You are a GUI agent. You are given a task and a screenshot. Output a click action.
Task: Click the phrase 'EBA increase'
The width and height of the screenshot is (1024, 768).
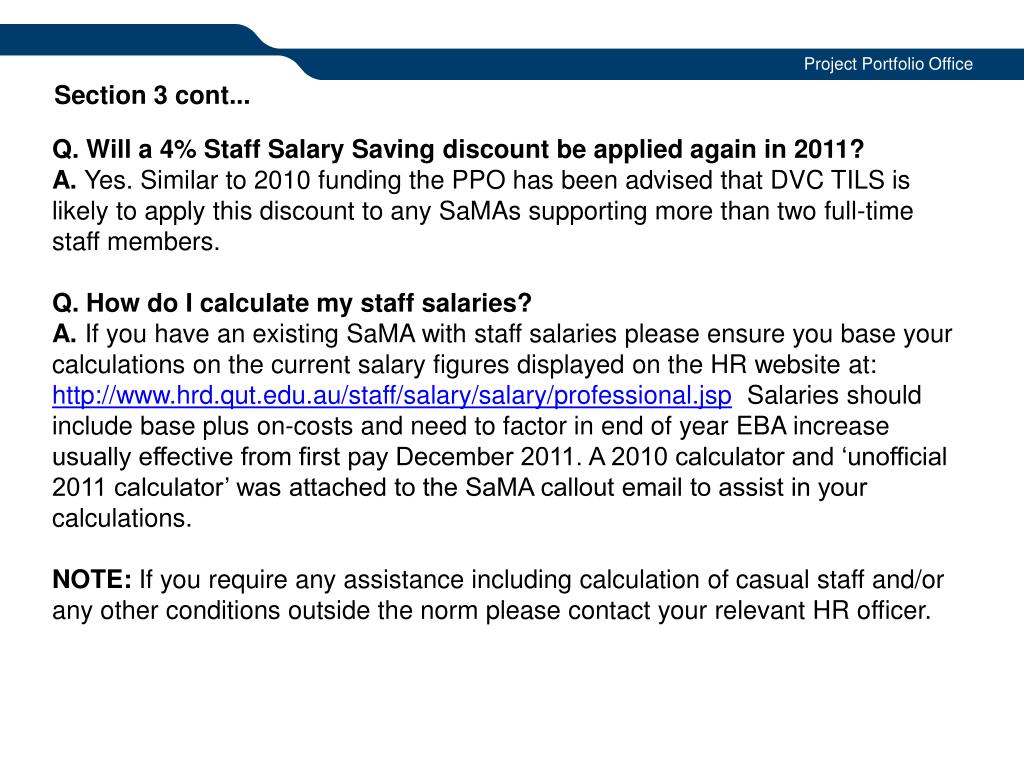(812, 426)
